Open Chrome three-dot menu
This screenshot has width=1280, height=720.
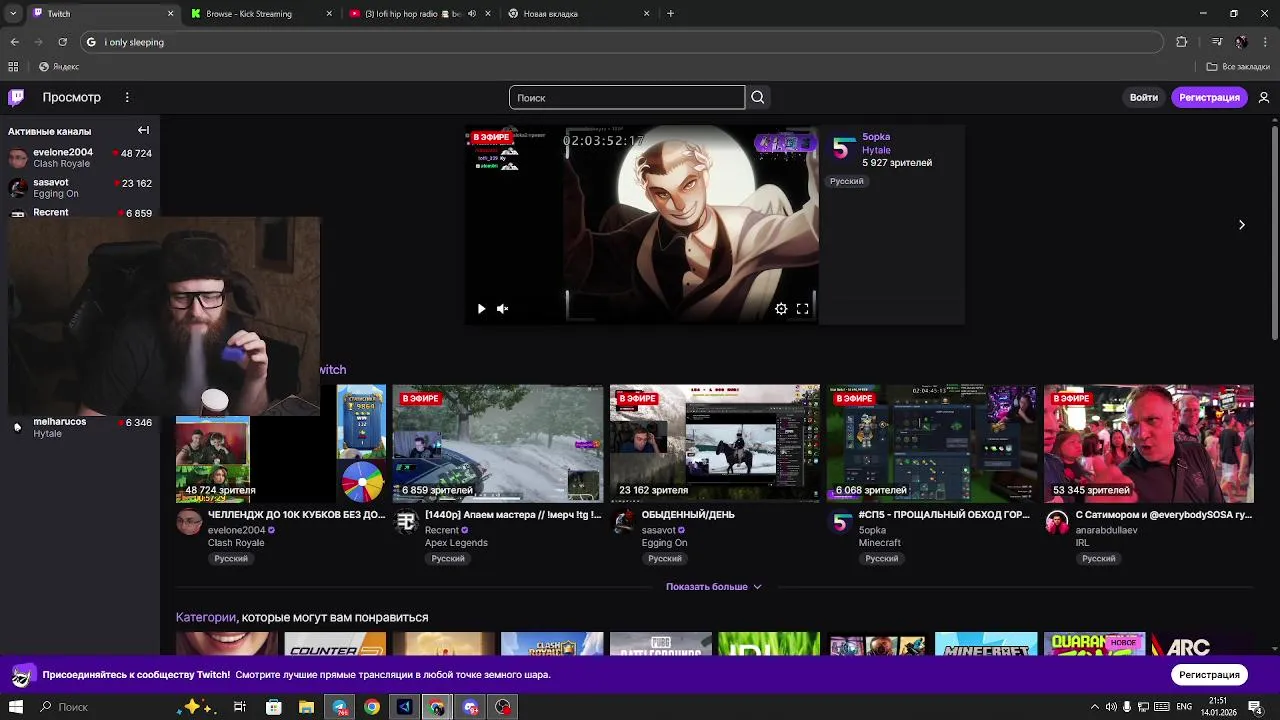tap(1263, 42)
